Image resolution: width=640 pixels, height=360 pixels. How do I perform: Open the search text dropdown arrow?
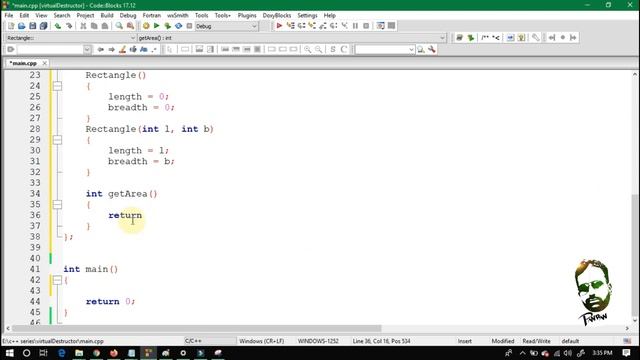[x=87, y=49]
